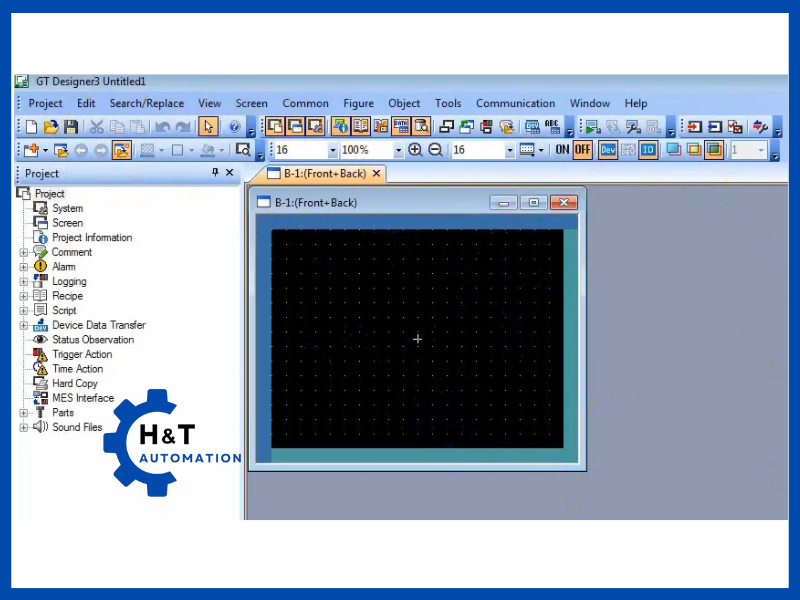Click the Save project icon
The height and width of the screenshot is (600, 800).
[x=71, y=127]
